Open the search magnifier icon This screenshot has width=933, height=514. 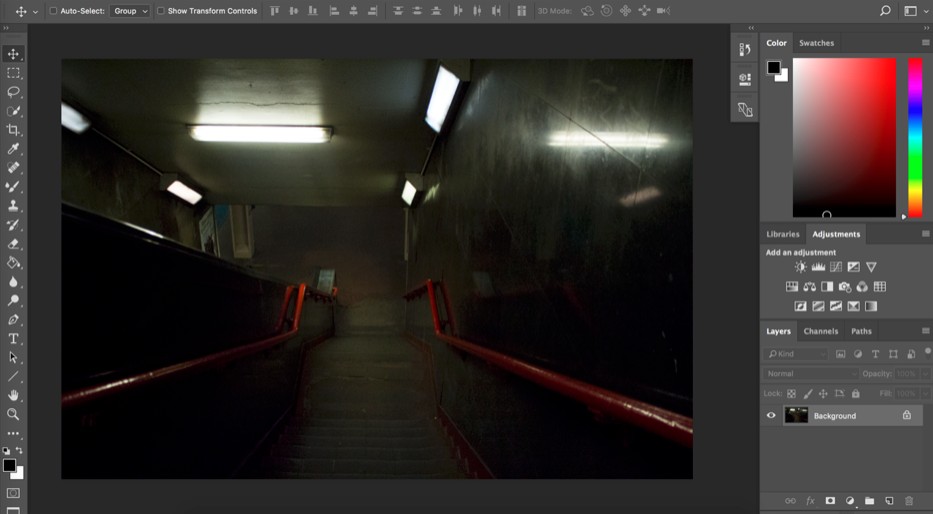(x=885, y=11)
